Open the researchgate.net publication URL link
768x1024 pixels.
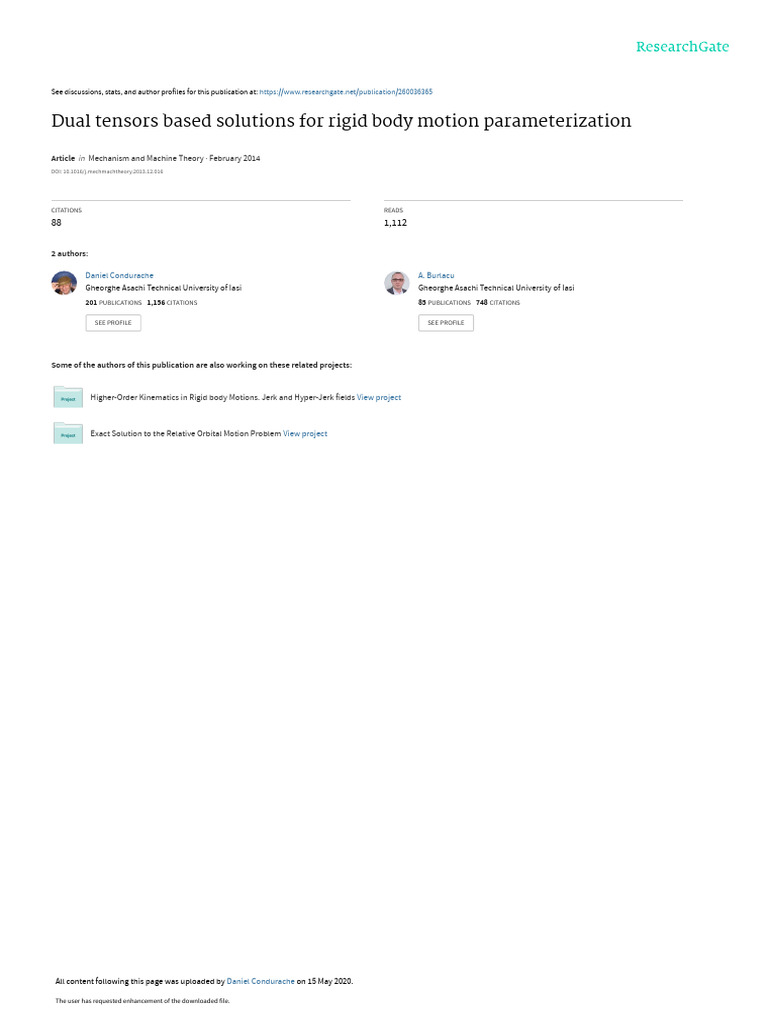(x=345, y=92)
